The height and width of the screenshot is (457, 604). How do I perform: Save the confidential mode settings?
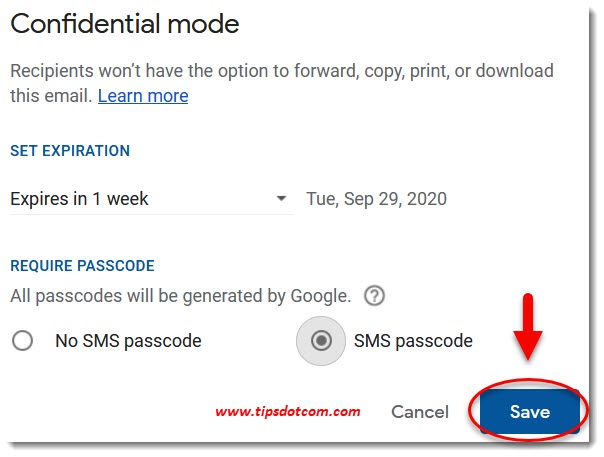coord(530,412)
